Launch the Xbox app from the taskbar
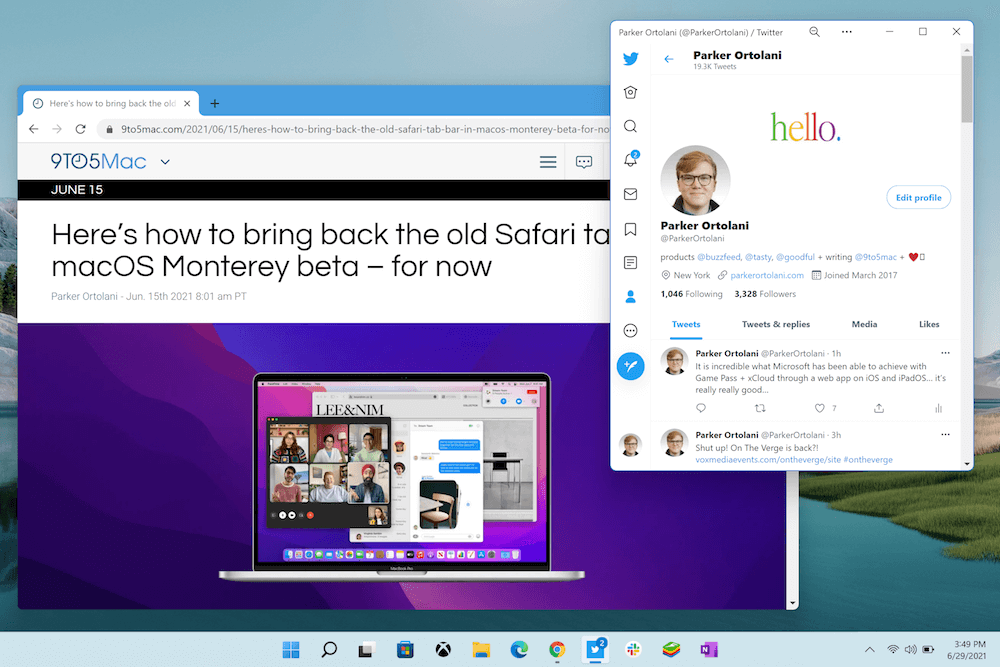 point(443,649)
